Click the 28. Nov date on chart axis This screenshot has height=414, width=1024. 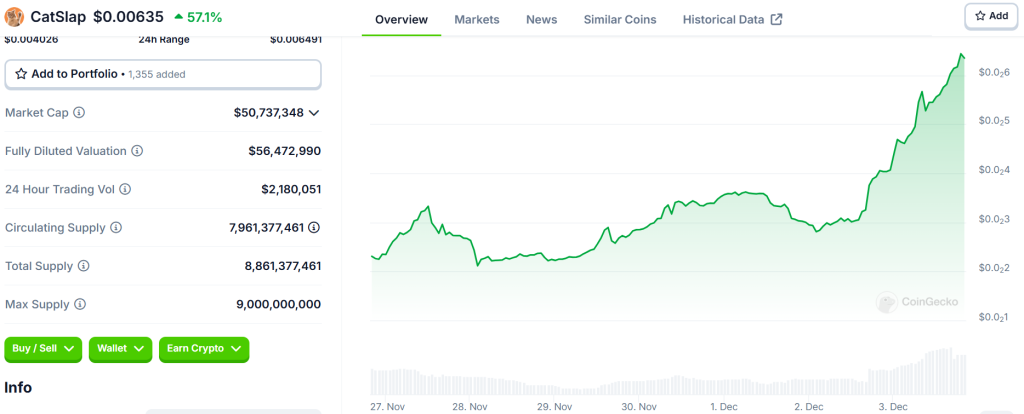point(470,406)
